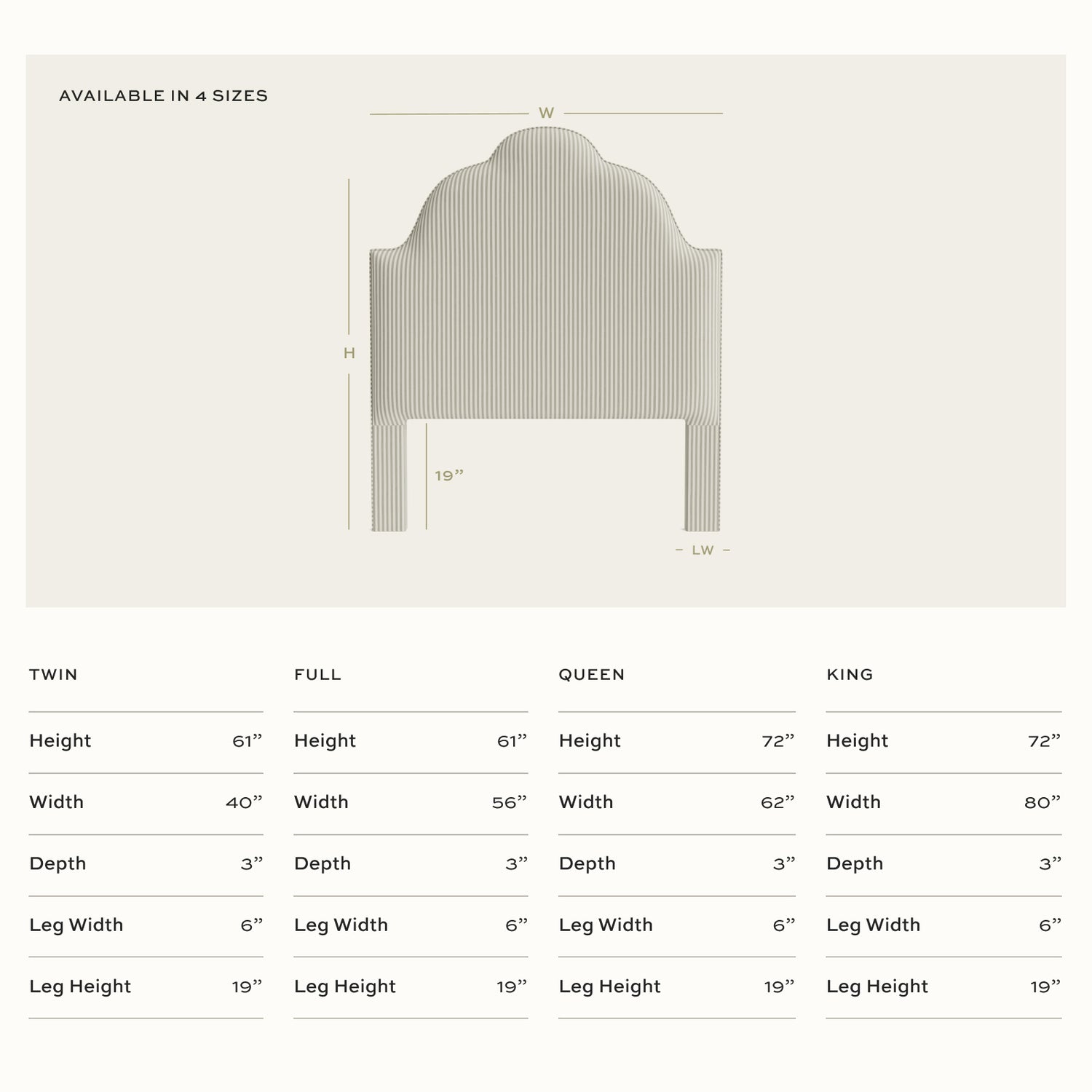Click the H height marker beside headboard
Image resolution: width=1092 pixels, height=1092 pixels.
tap(349, 354)
